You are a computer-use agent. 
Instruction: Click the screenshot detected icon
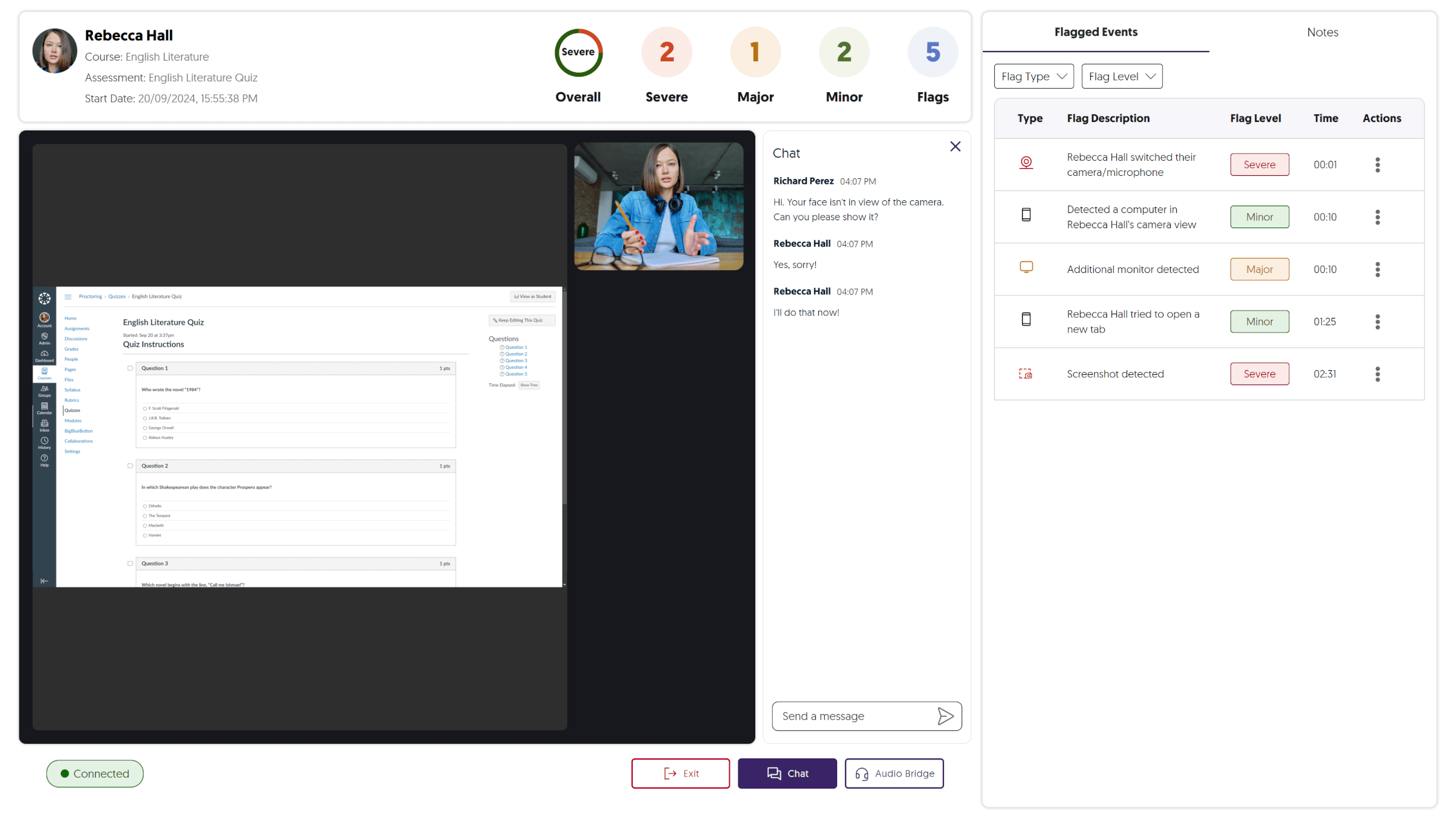(x=1025, y=373)
